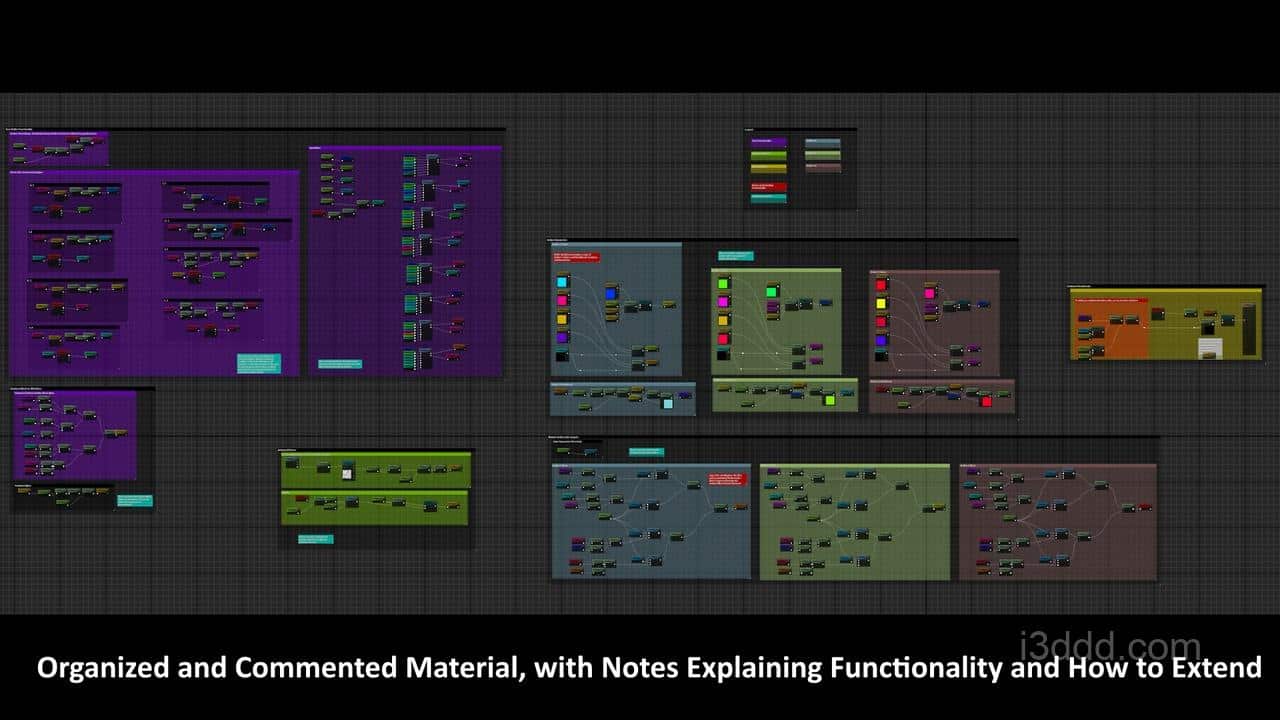The image size is (1280, 720).
Task: Select the cyan color node in blue-grey panel
Action: click(x=562, y=282)
